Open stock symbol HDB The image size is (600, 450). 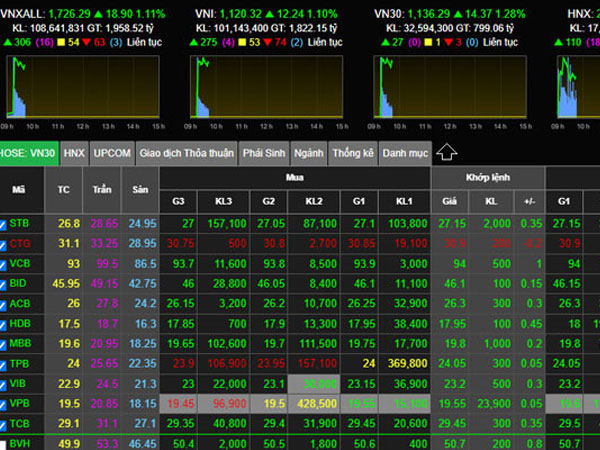coord(20,323)
